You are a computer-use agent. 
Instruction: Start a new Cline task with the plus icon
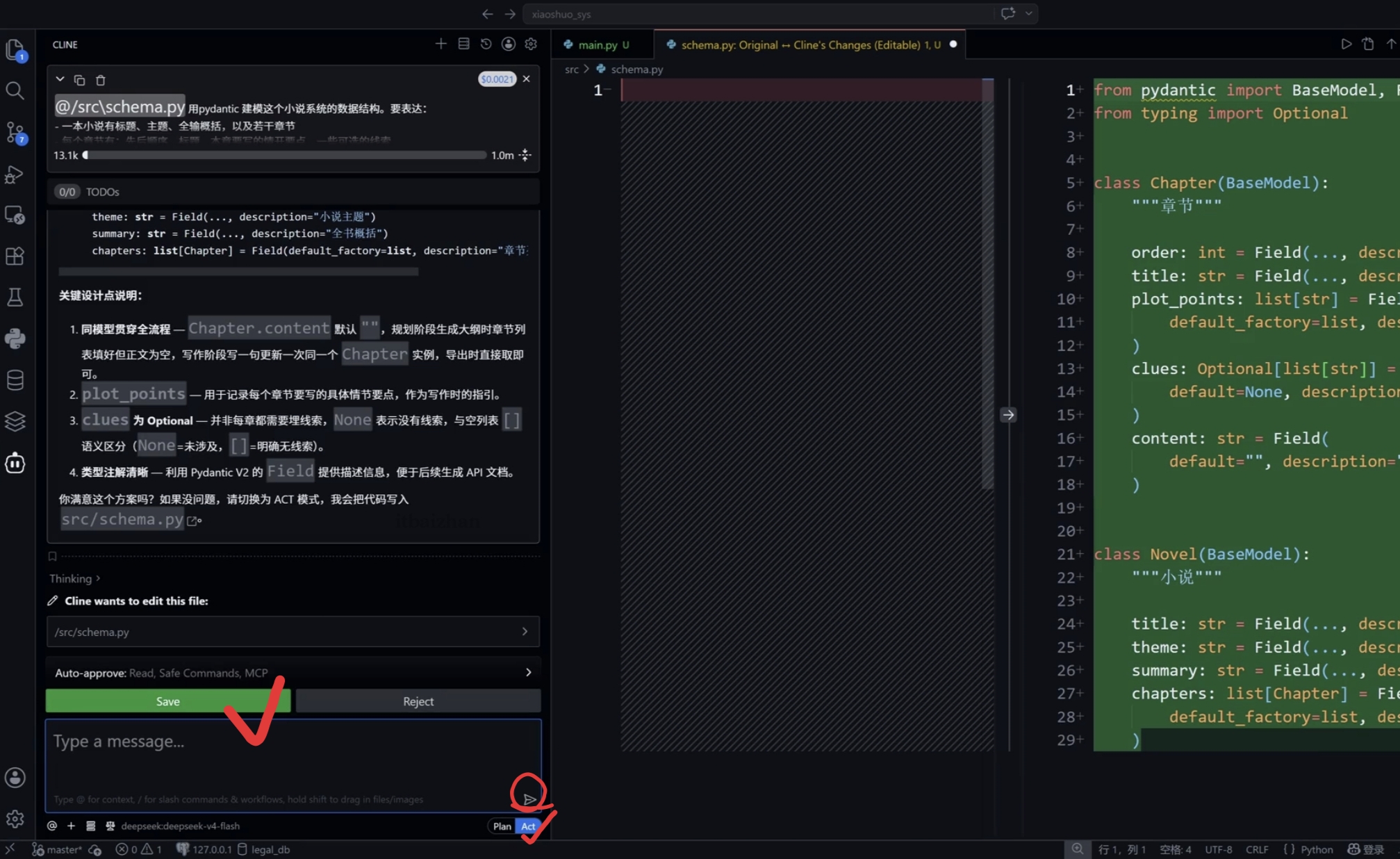pyautogui.click(x=440, y=44)
